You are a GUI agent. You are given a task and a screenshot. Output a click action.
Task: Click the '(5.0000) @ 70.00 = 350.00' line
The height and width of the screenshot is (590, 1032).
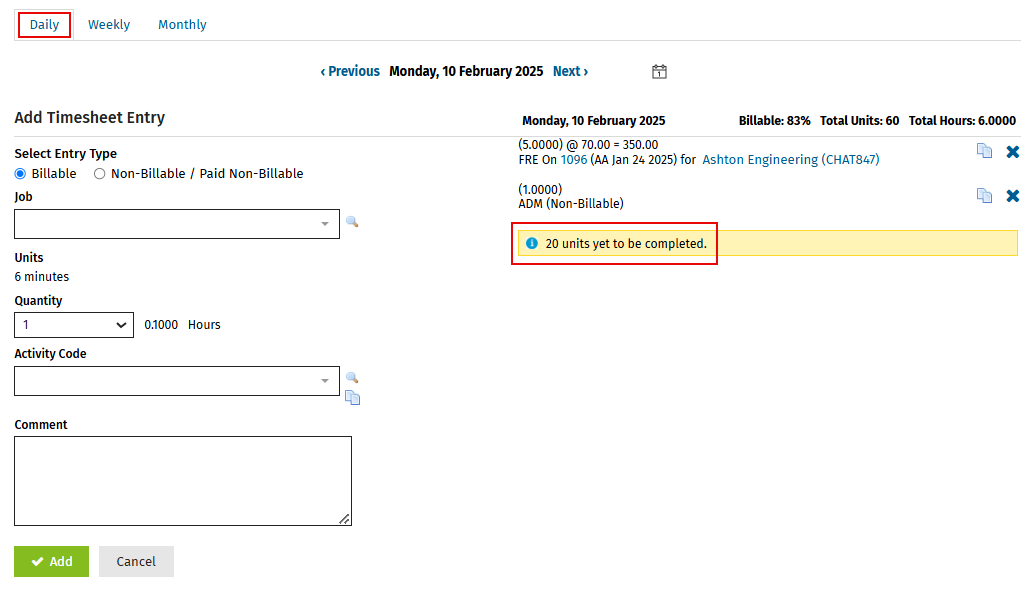pos(588,144)
